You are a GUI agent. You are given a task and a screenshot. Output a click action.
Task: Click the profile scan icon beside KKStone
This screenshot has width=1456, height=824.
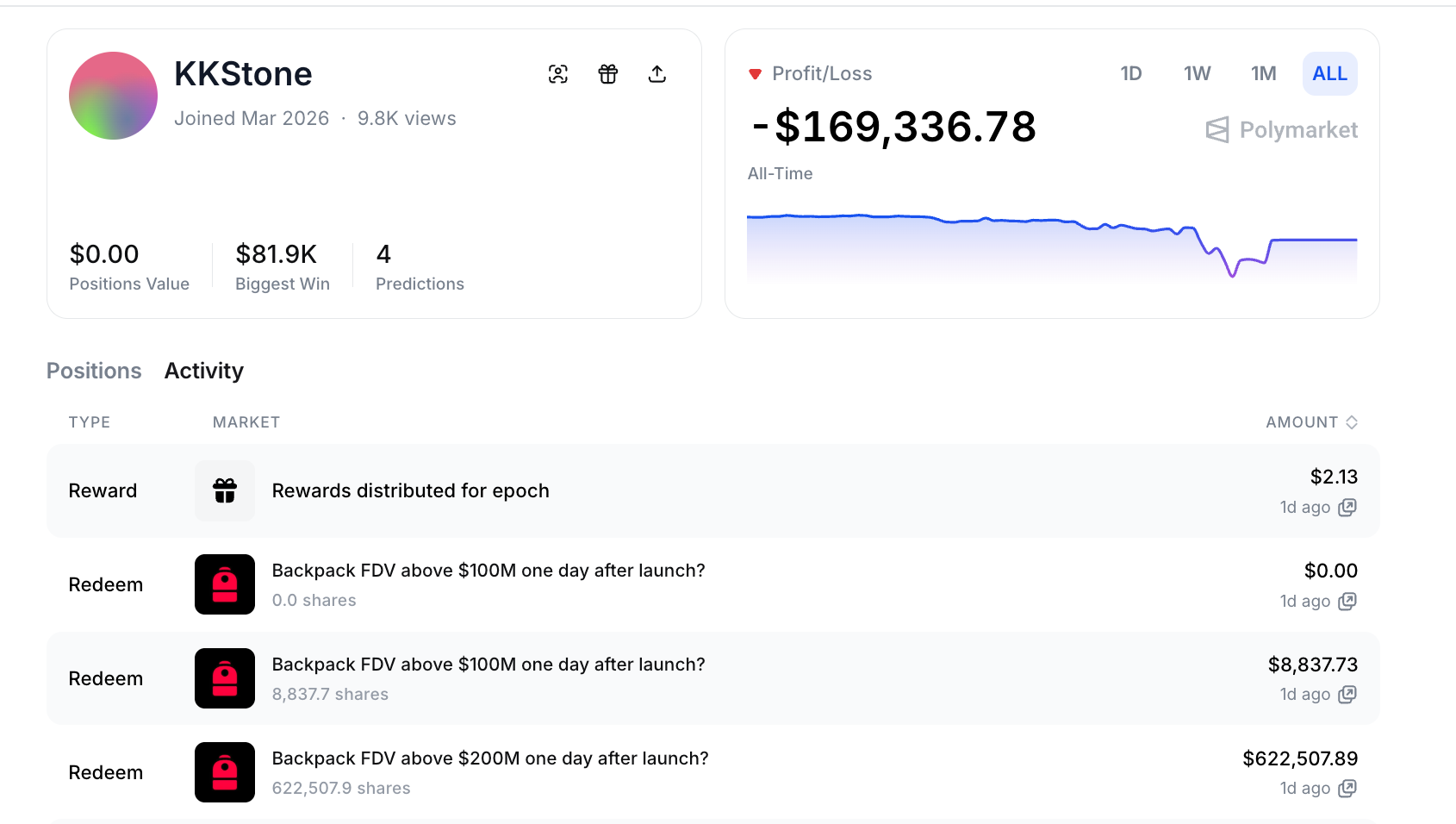point(558,74)
